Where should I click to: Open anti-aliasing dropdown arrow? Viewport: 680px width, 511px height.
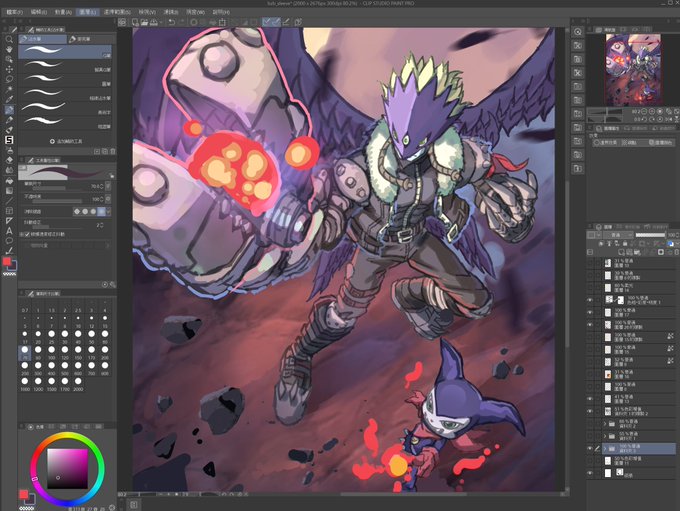[108, 211]
